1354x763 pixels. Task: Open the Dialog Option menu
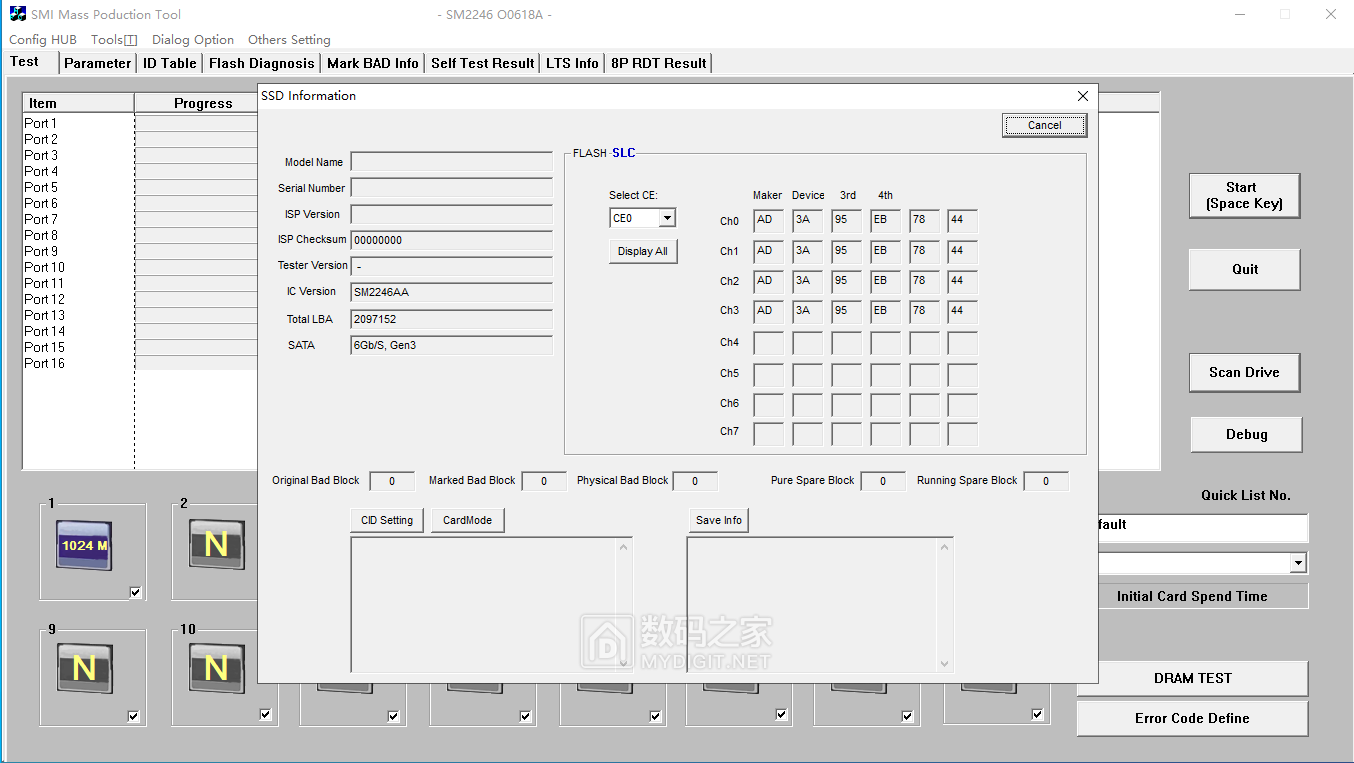tap(193, 40)
